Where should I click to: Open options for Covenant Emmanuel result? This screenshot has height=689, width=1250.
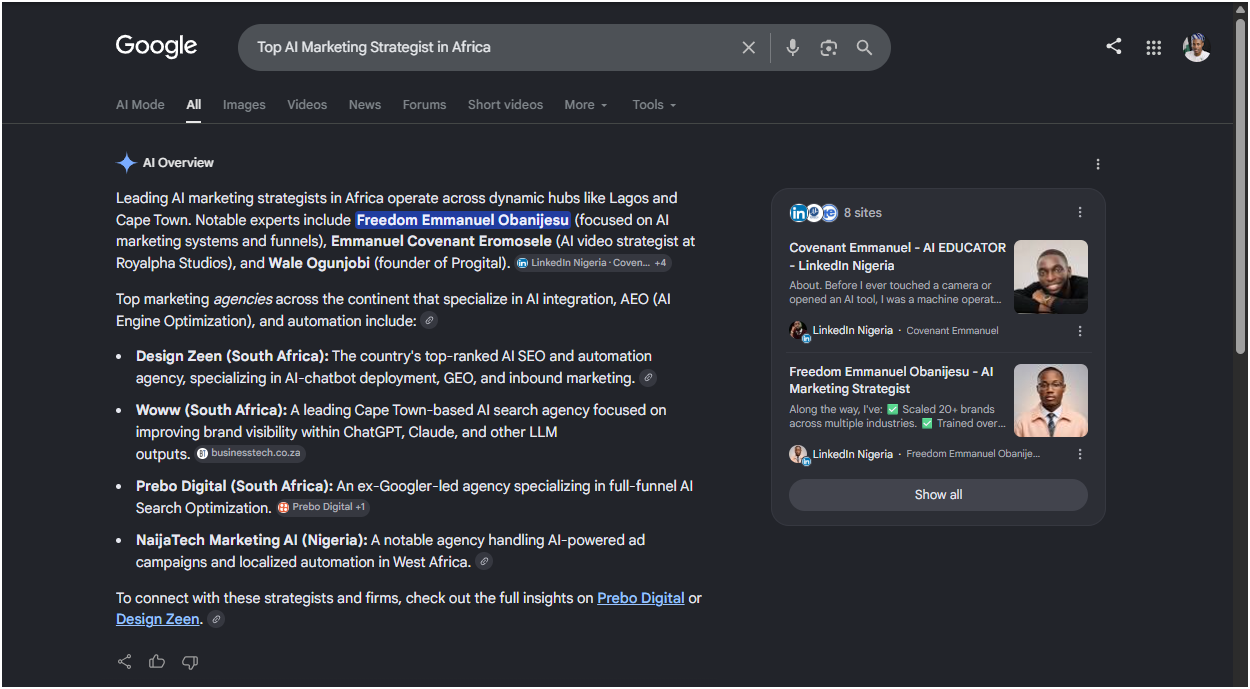(x=1080, y=331)
